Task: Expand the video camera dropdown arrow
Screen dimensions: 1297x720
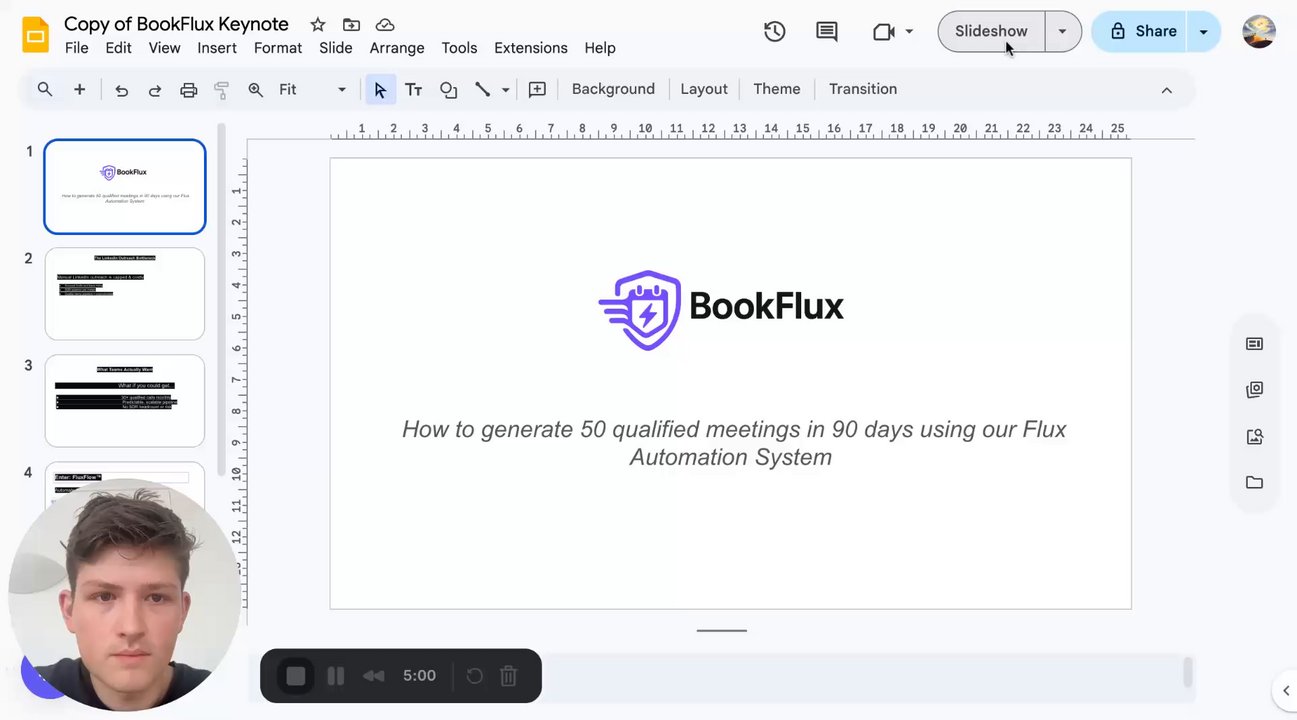Action: click(x=909, y=31)
